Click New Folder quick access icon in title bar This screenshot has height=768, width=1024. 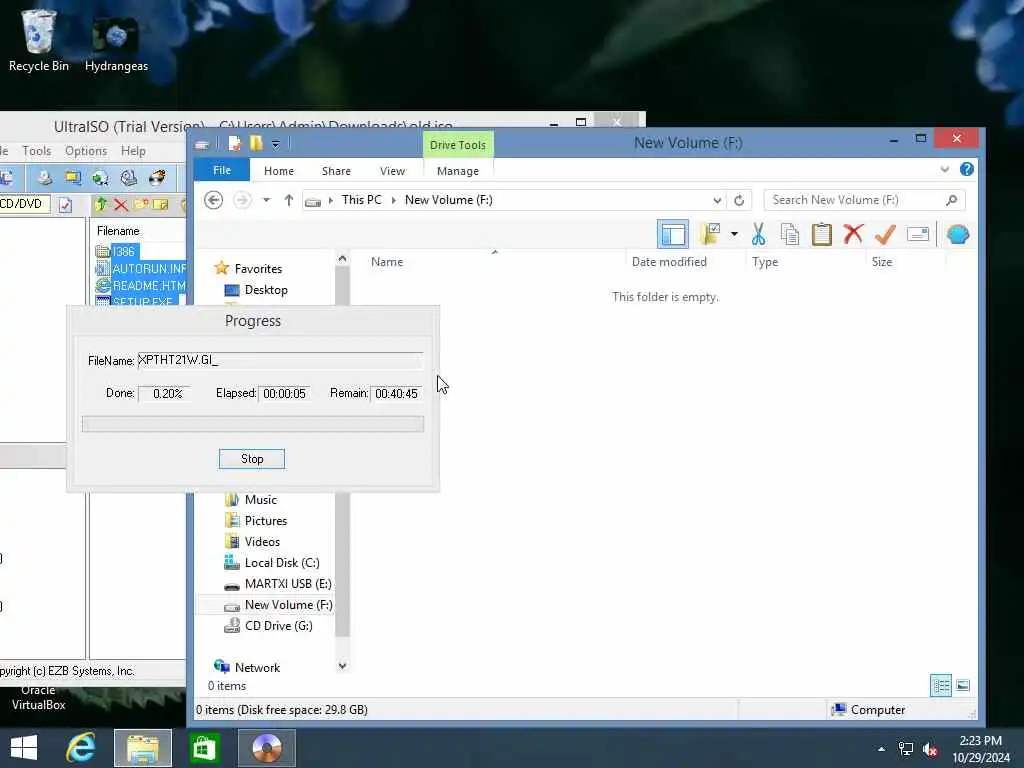coord(255,143)
